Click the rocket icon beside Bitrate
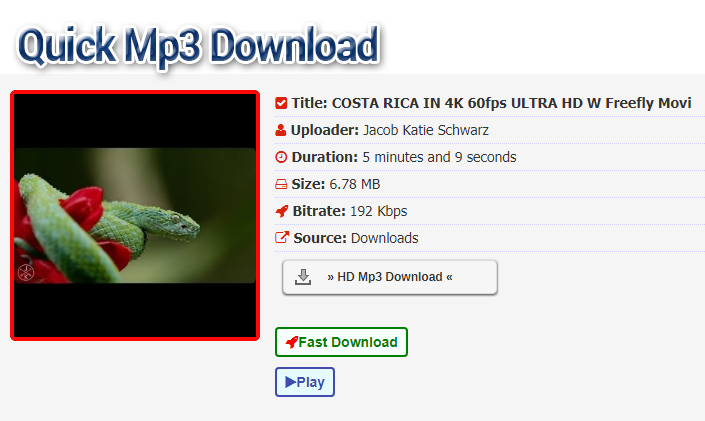Viewport: 705px width, 421px height. (x=281, y=211)
